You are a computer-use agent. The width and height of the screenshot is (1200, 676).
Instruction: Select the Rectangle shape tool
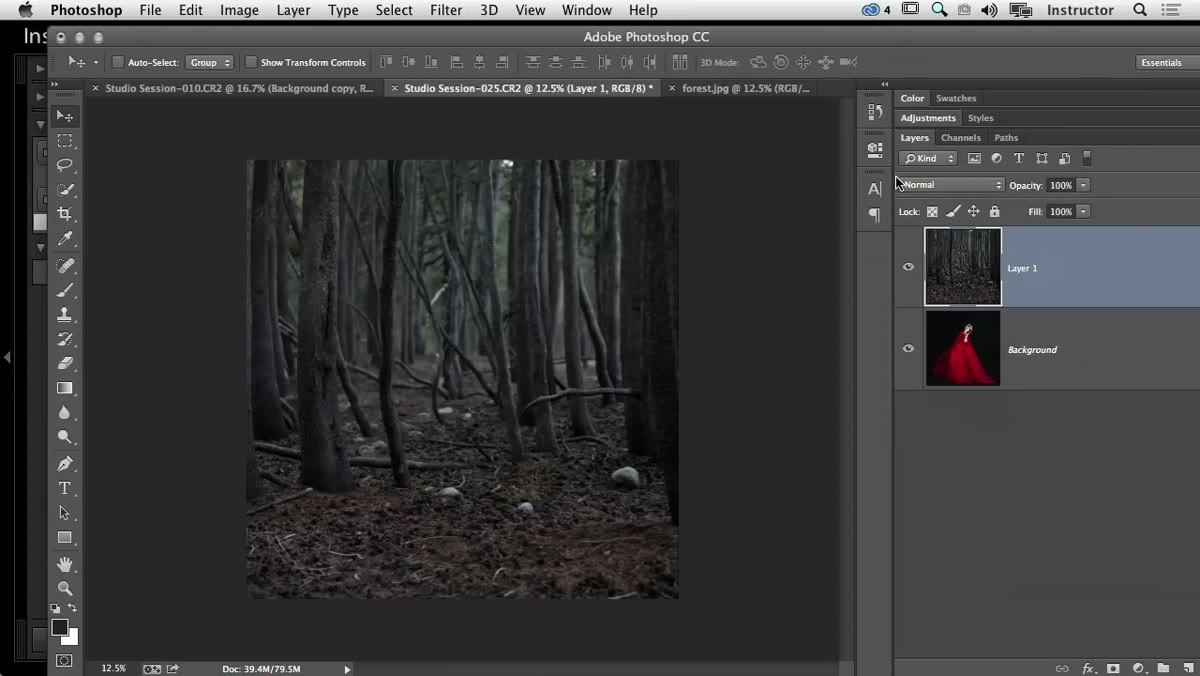[65, 537]
